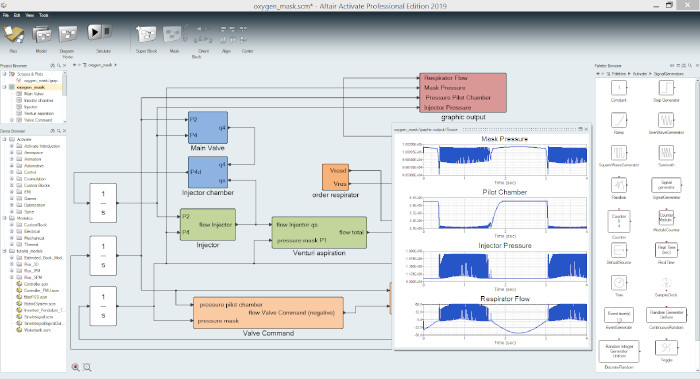The height and width of the screenshot is (379, 700).
Task: Select the SquareWaveGenerator palette block
Action: pyautogui.click(x=619, y=153)
